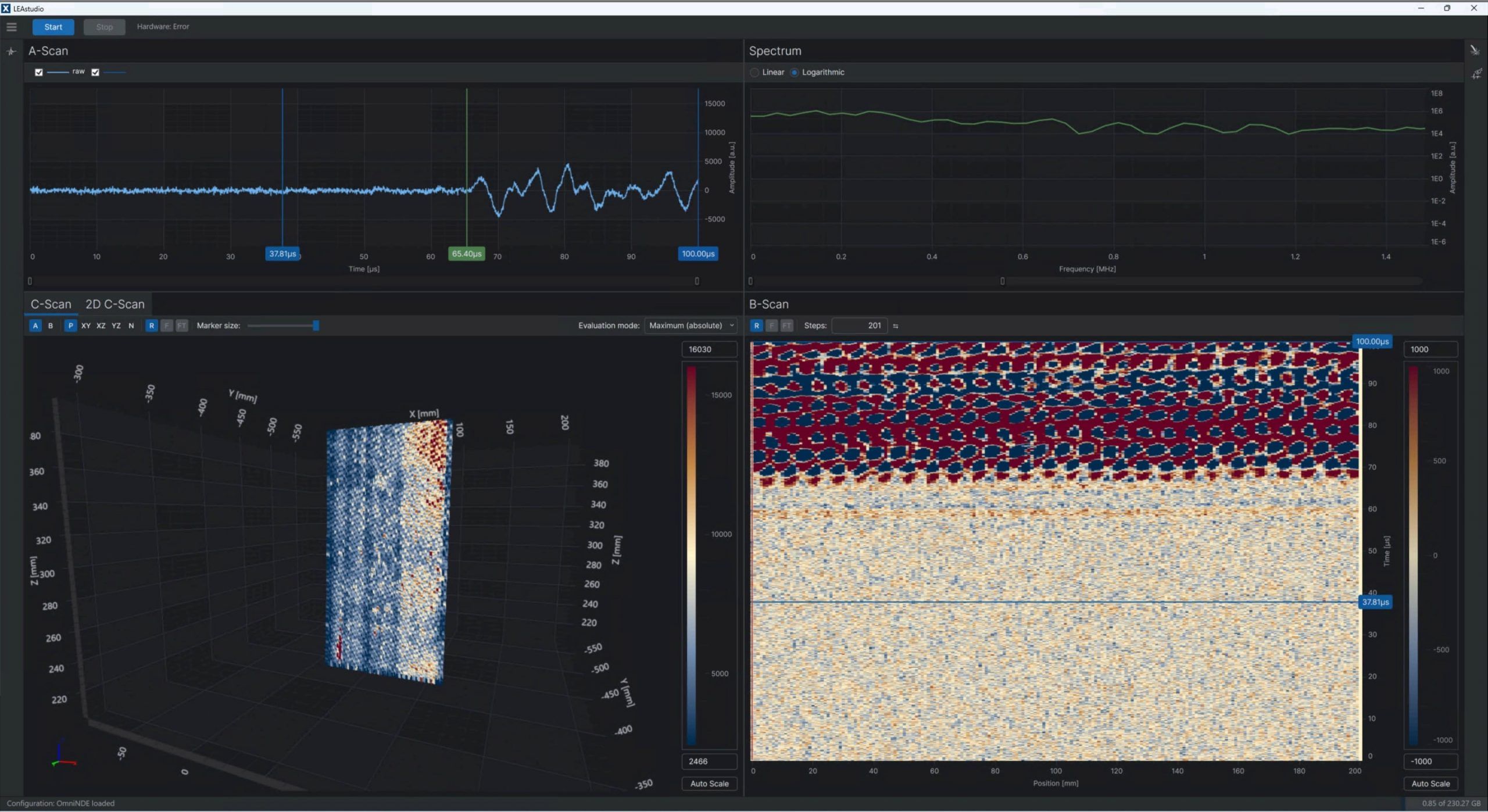The image size is (1488, 812).
Task: Open the Evaluation mode dropdown
Action: 691,325
